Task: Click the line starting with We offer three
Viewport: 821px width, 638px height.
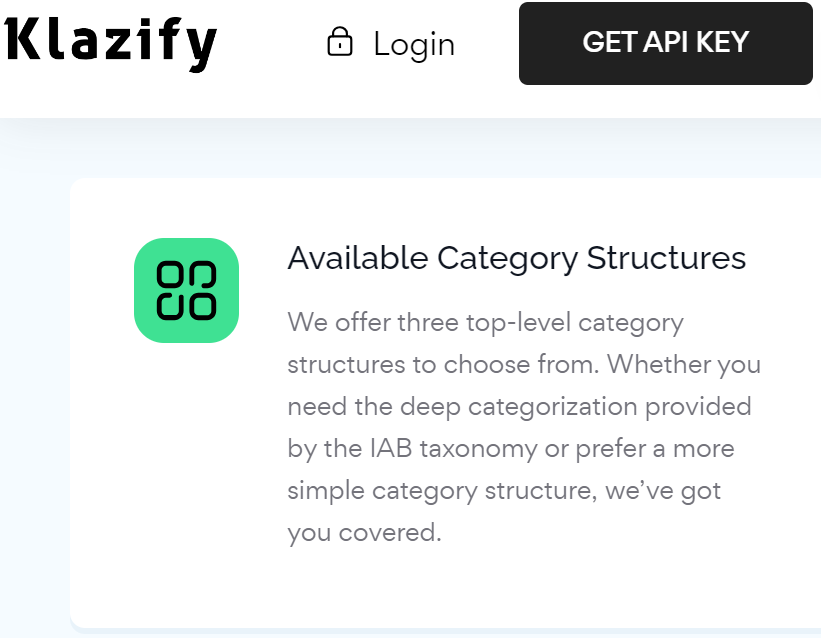Action: pyautogui.click(x=485, y=323)
